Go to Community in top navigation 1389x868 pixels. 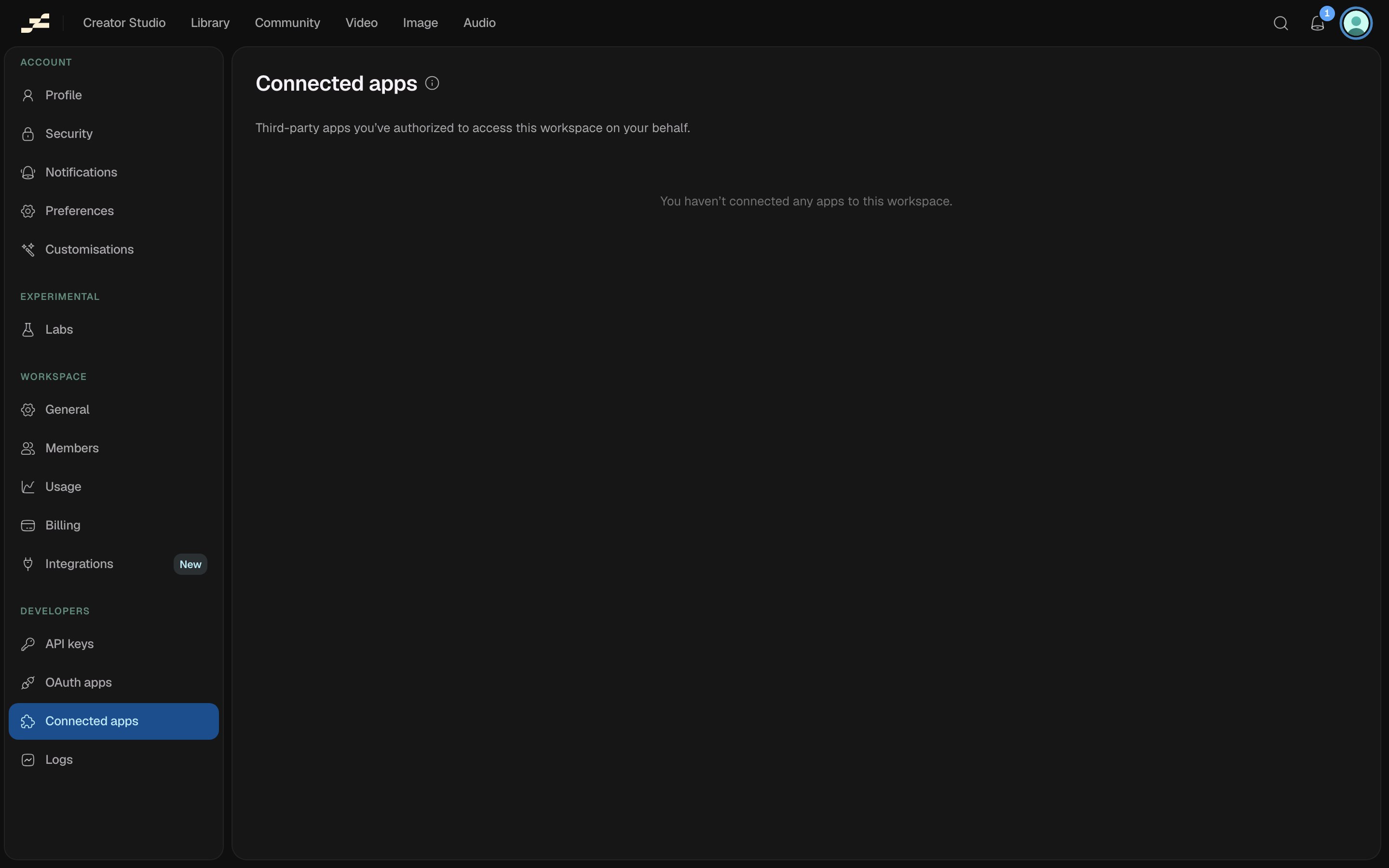coord(287,23)
